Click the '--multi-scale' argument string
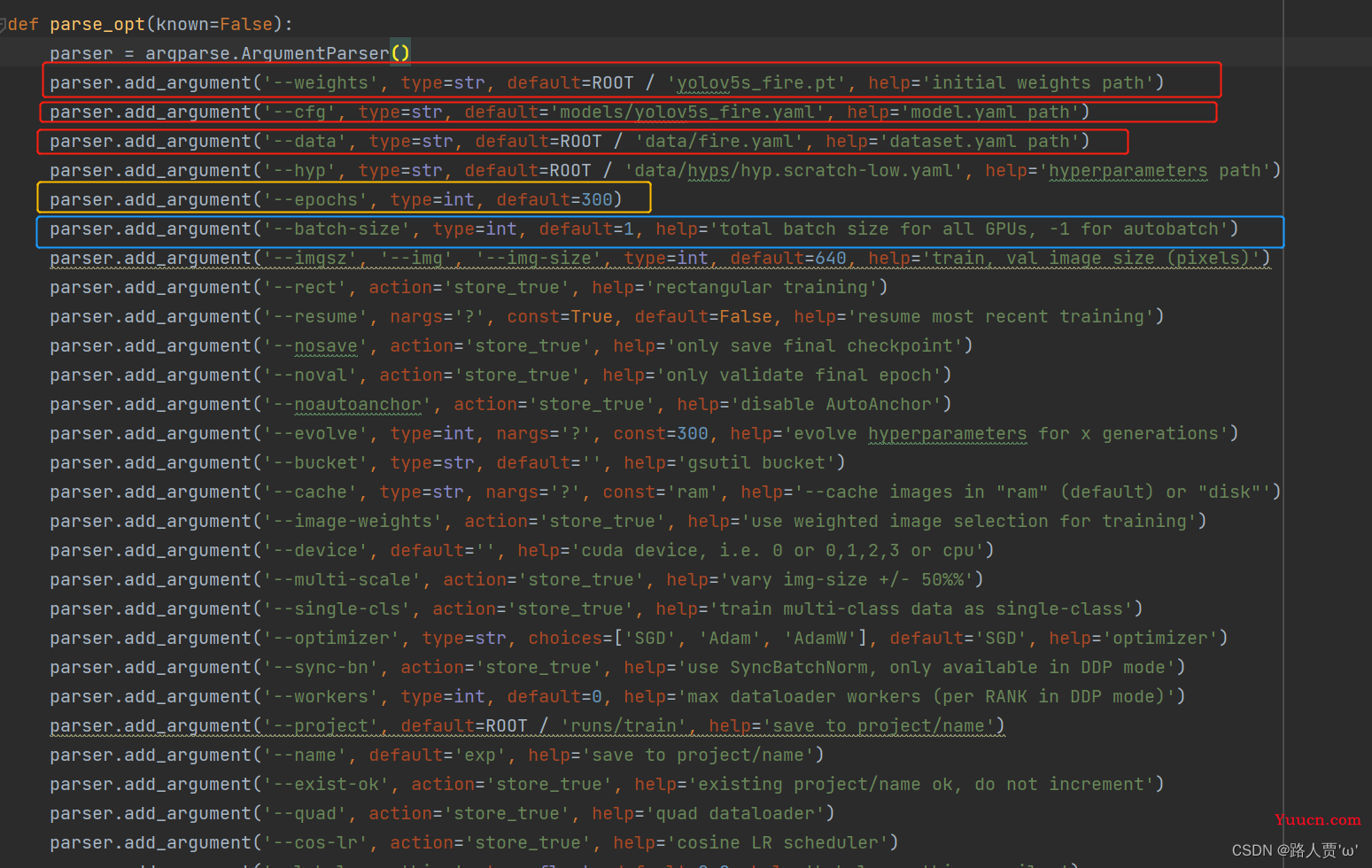 342,580
